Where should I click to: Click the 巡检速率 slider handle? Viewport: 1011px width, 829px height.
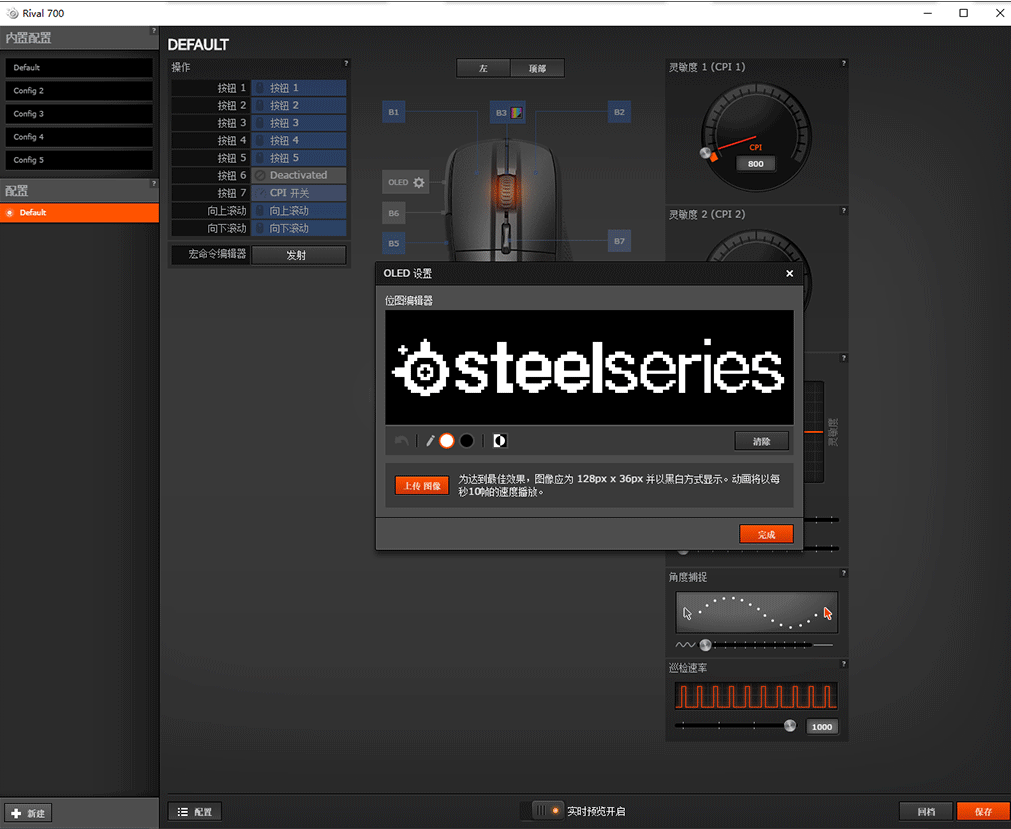pos(790,726)
